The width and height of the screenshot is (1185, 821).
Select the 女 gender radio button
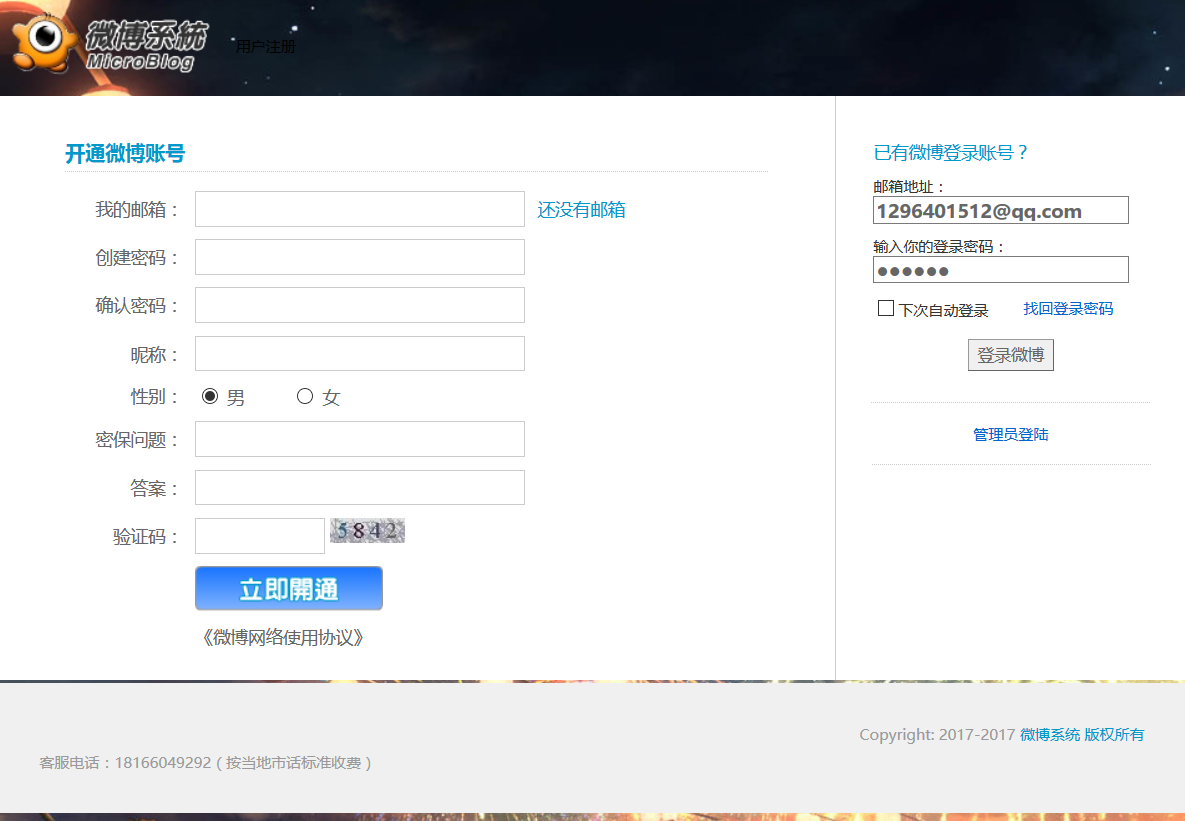pyautogui.click(x=305, y=396)
